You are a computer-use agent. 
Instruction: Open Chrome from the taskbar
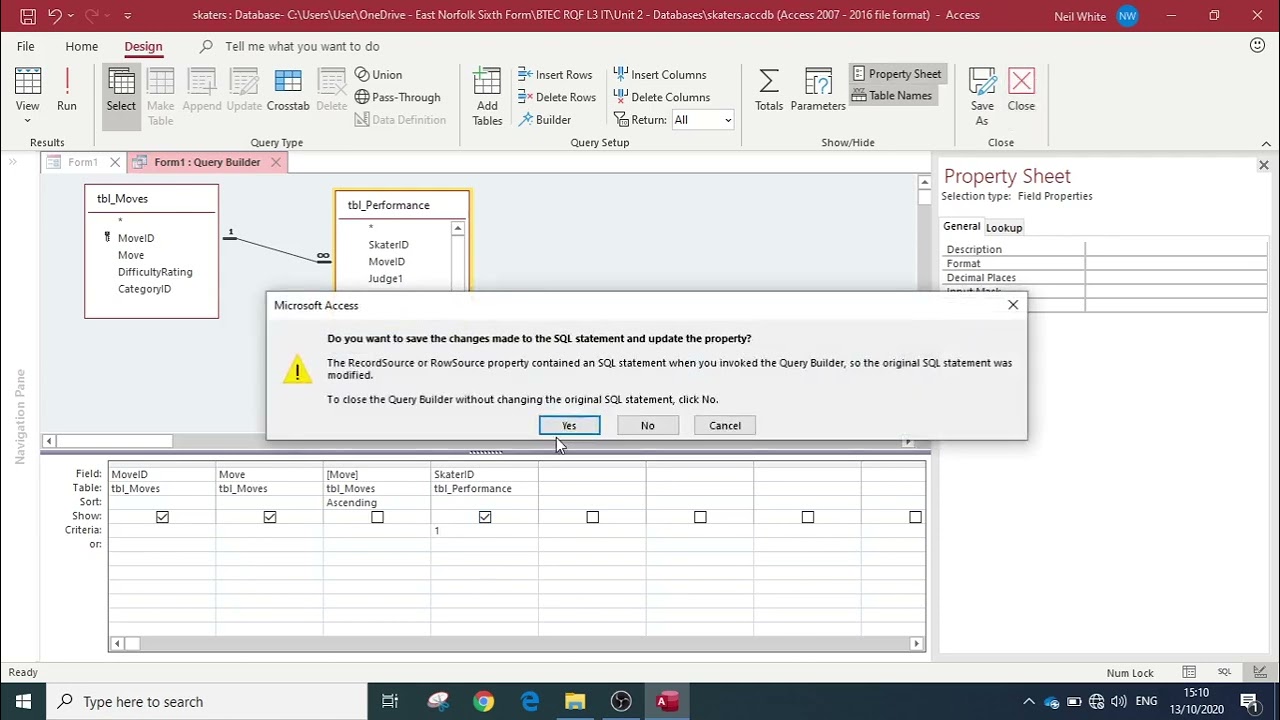pyautogui.click(x=483, y=701)
